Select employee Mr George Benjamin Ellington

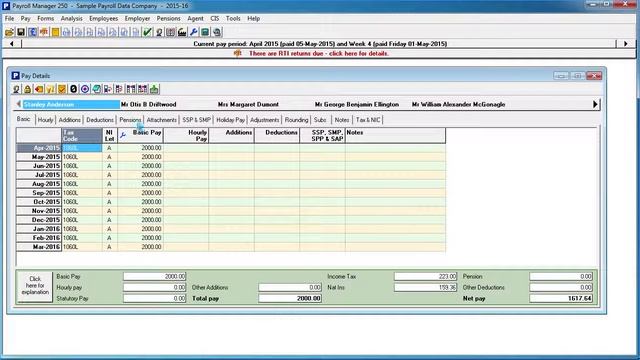(x=357, y=104)
